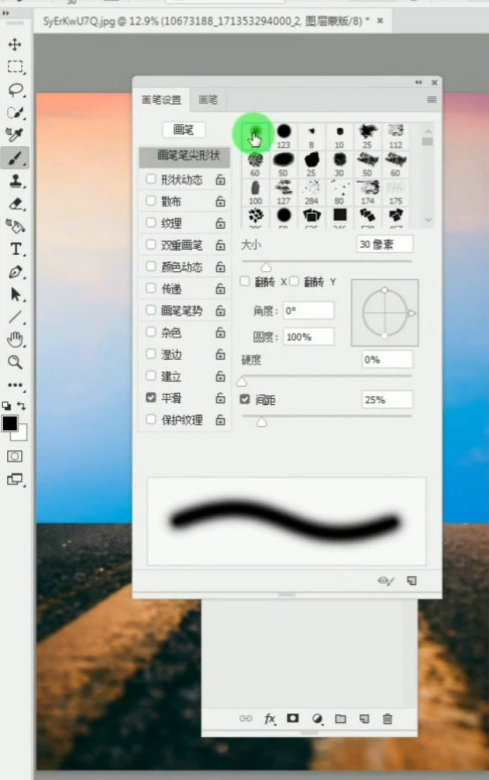Select the Lasso tool
Image resolution: width=489 pixels, height=780 pixels.
(15, 90)
